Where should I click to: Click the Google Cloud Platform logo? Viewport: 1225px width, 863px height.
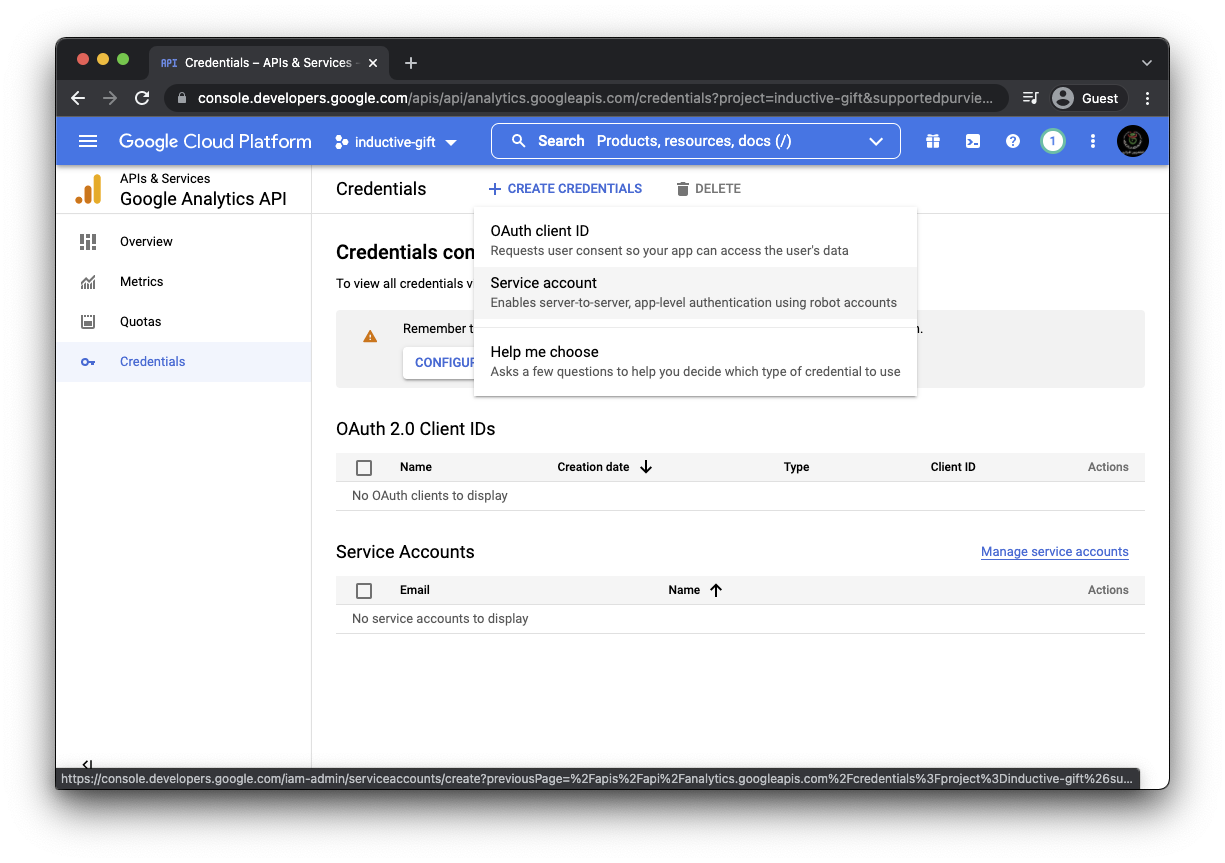point(215,141)
